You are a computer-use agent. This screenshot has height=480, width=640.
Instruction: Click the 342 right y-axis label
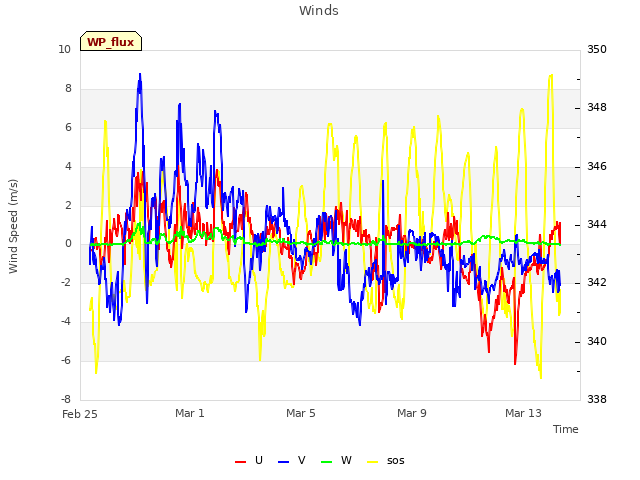(x=597, y=282)
